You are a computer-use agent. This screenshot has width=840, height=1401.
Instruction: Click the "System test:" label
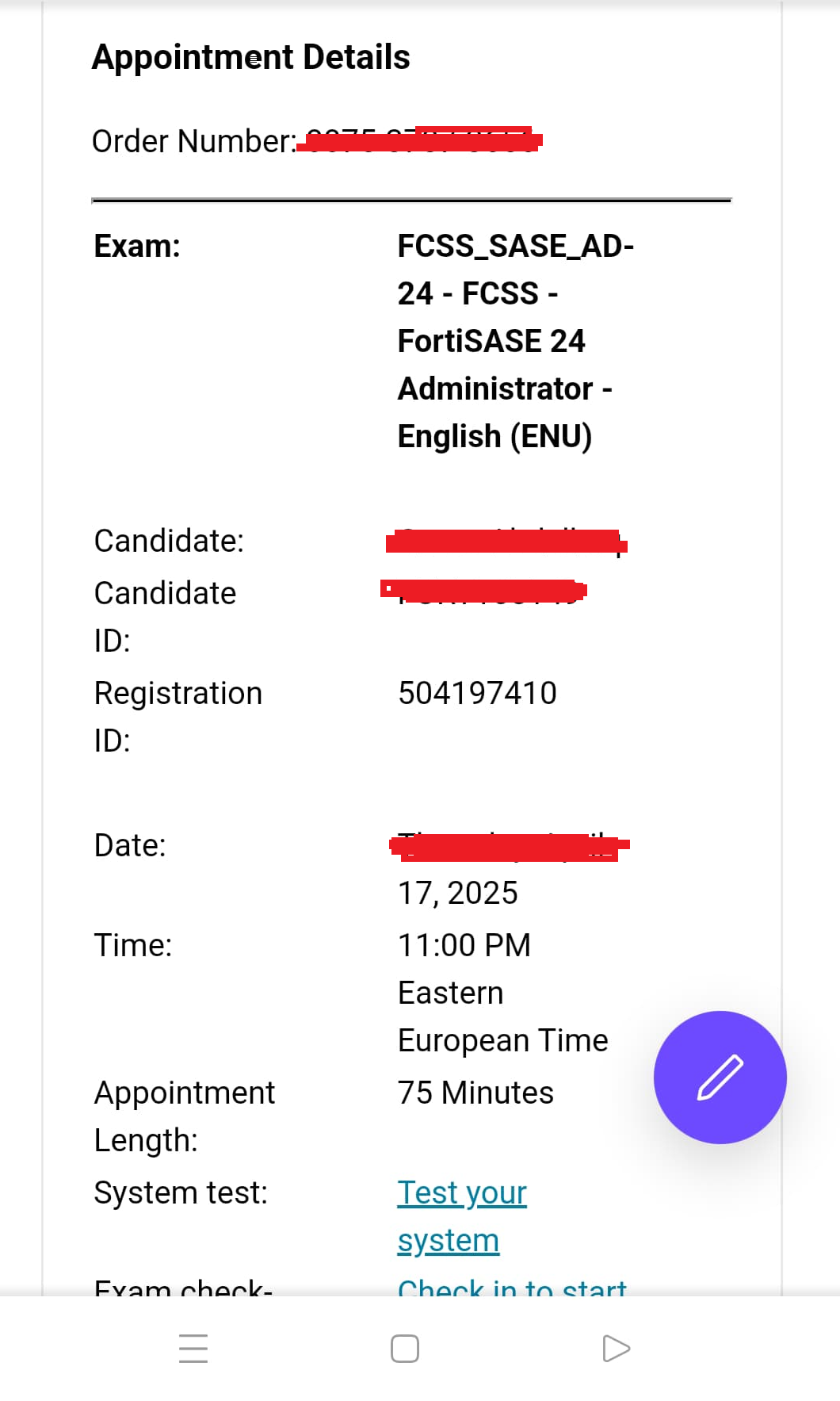(181, 1192)
